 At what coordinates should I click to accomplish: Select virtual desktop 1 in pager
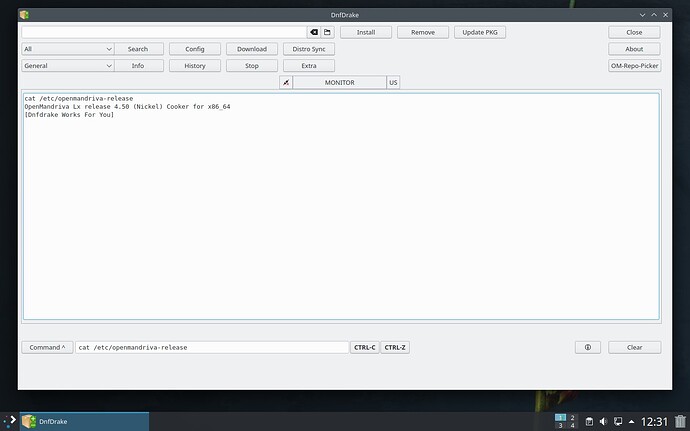pos(560,417)
